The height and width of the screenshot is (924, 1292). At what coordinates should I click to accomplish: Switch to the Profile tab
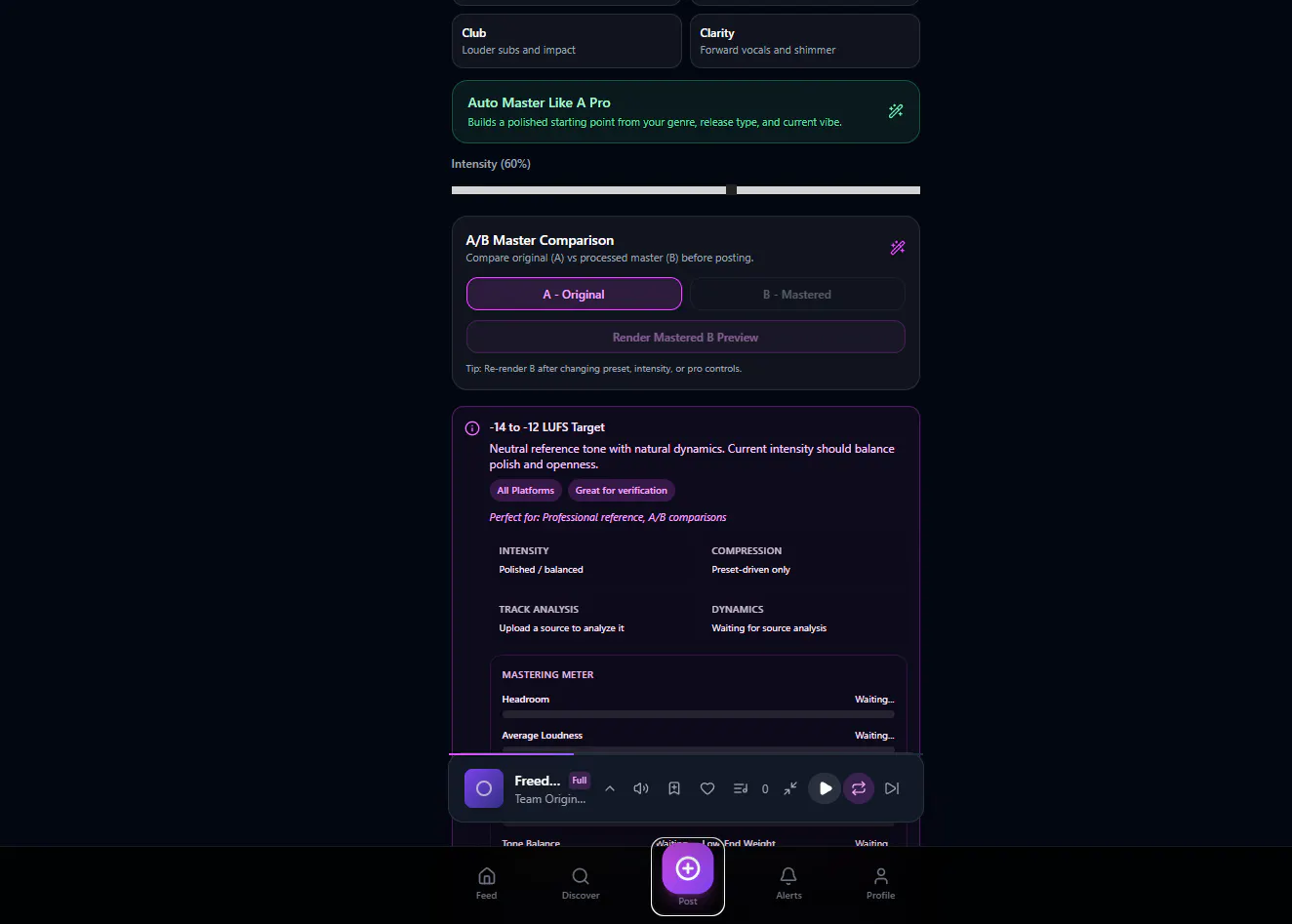pos(880,882)
